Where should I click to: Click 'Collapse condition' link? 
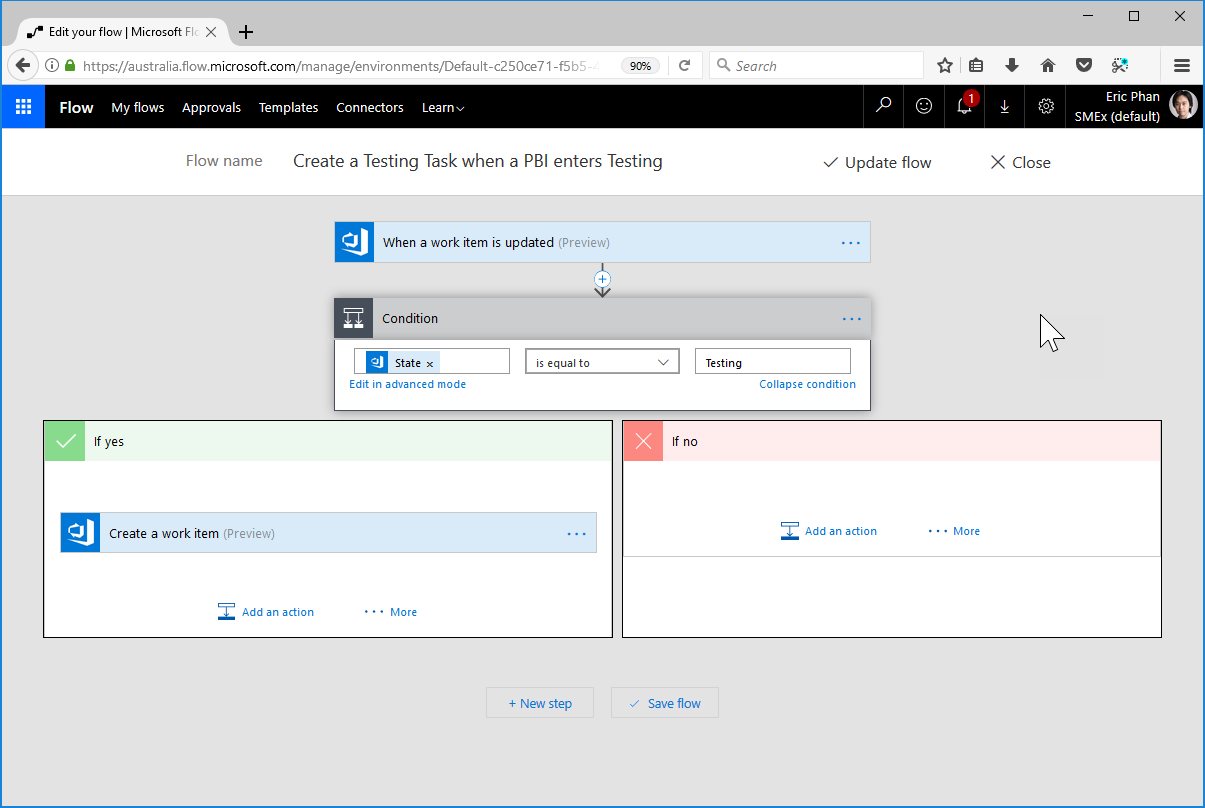point(807,384)
